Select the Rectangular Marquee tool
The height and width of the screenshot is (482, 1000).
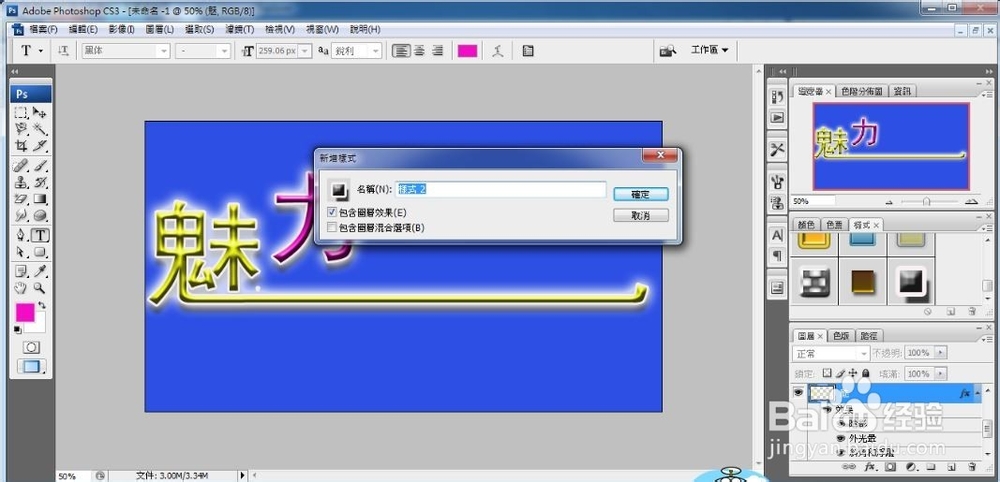click(22, 113)
